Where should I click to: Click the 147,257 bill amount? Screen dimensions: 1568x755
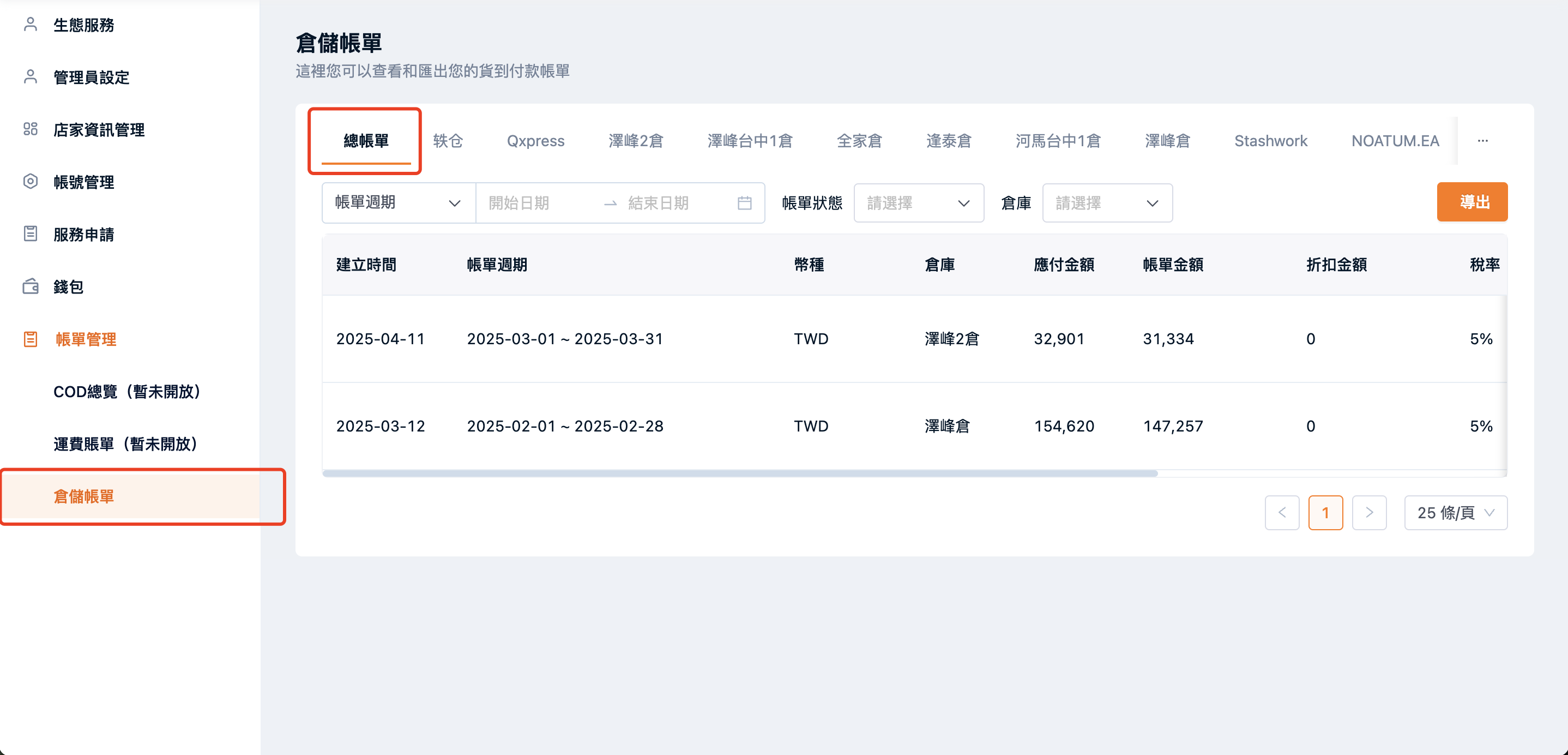pos(1173,426)
